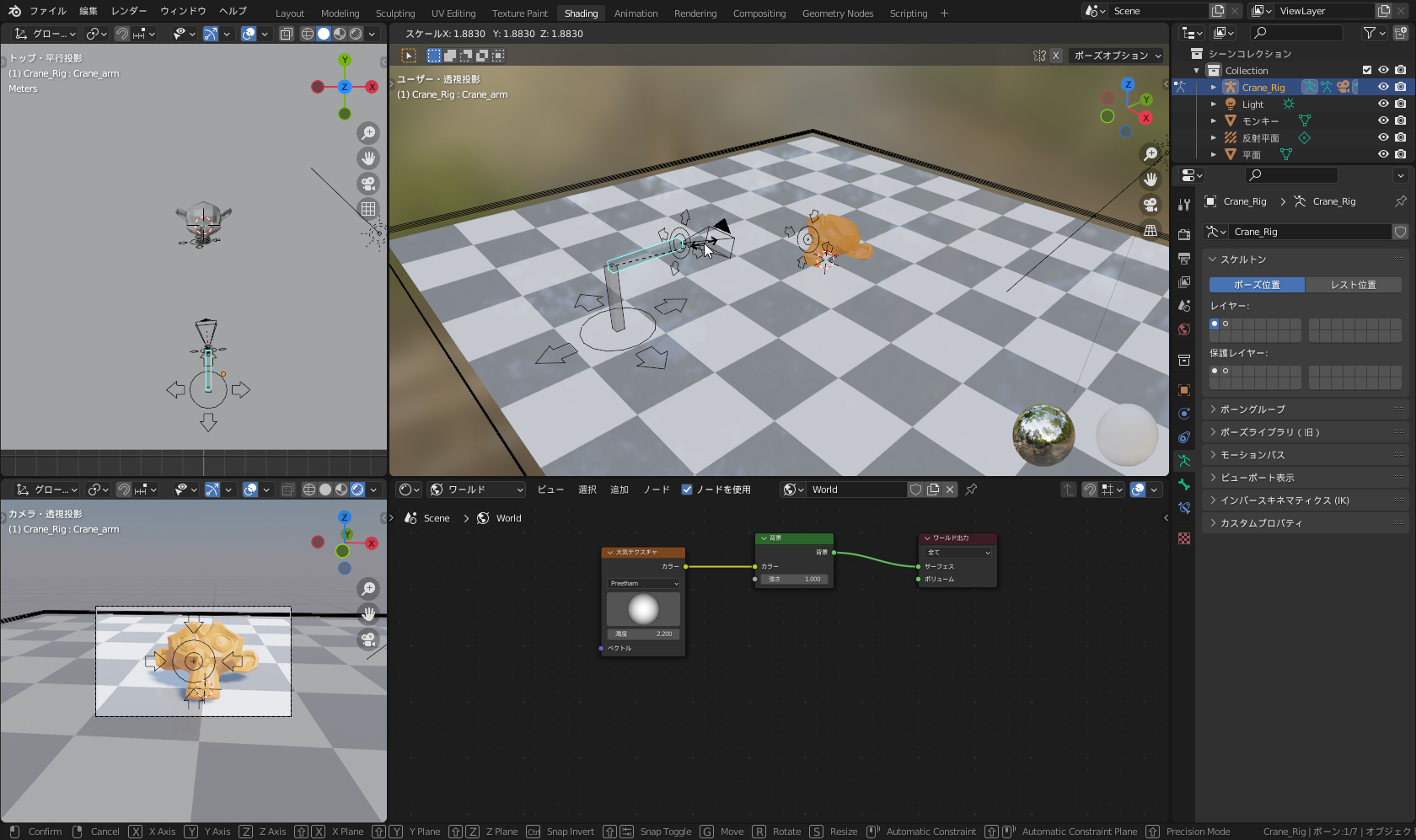Switch viewport to rendered shading mode
This screenshot has height=840, width=1416.
tap(355, 34)
